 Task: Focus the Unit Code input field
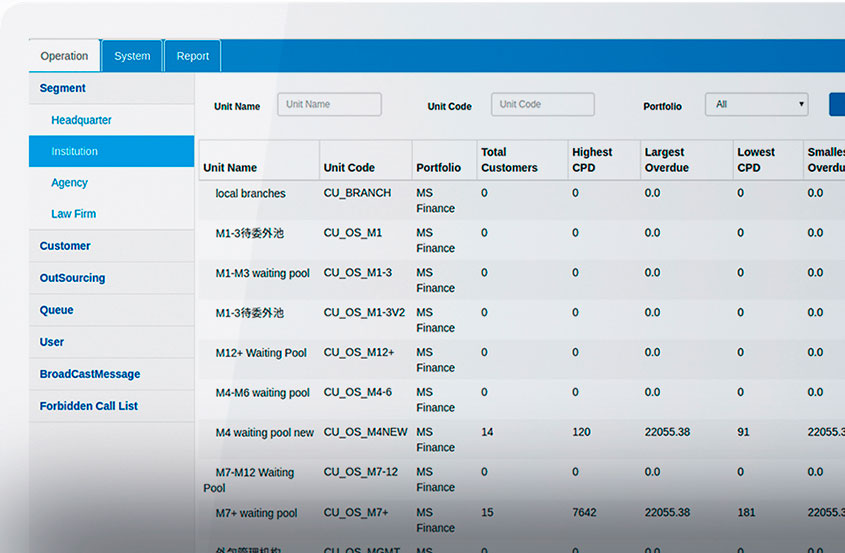pyautogui.click(x=543, y=105)
